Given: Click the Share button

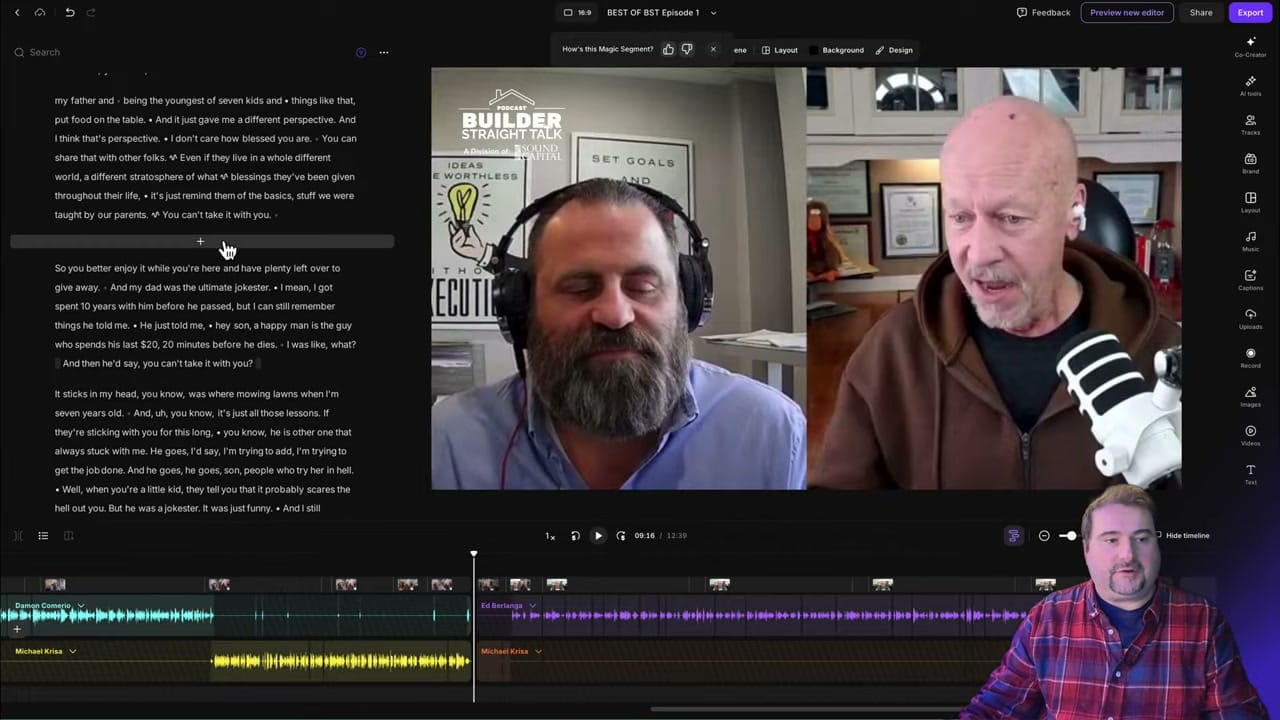Looking at the screenshot, I should point(1201,12).
